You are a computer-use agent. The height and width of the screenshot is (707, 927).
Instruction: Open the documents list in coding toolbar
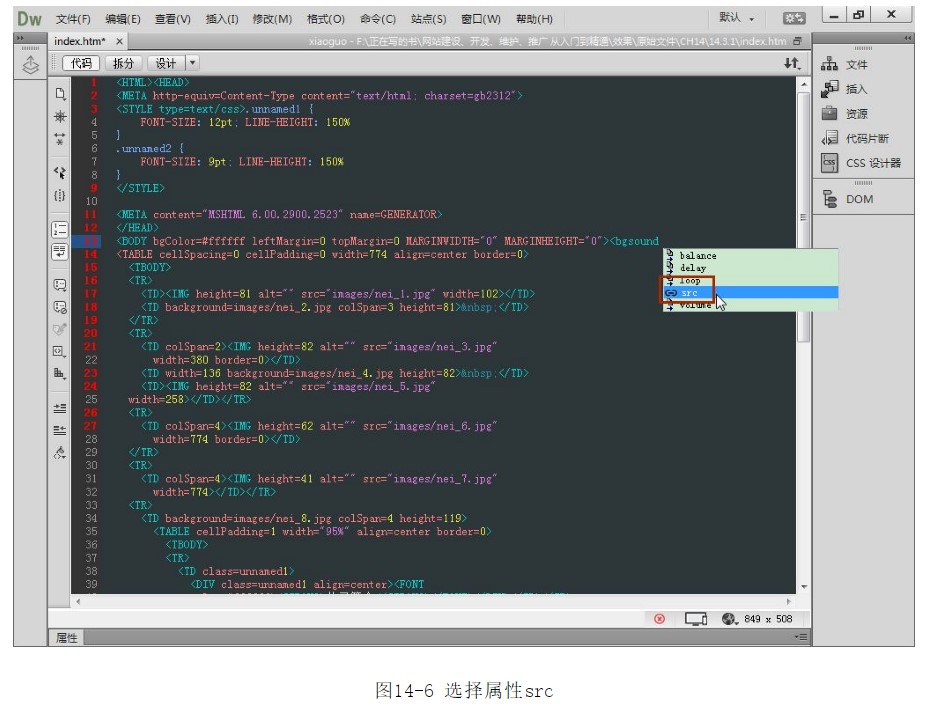[x=60, y=93]
